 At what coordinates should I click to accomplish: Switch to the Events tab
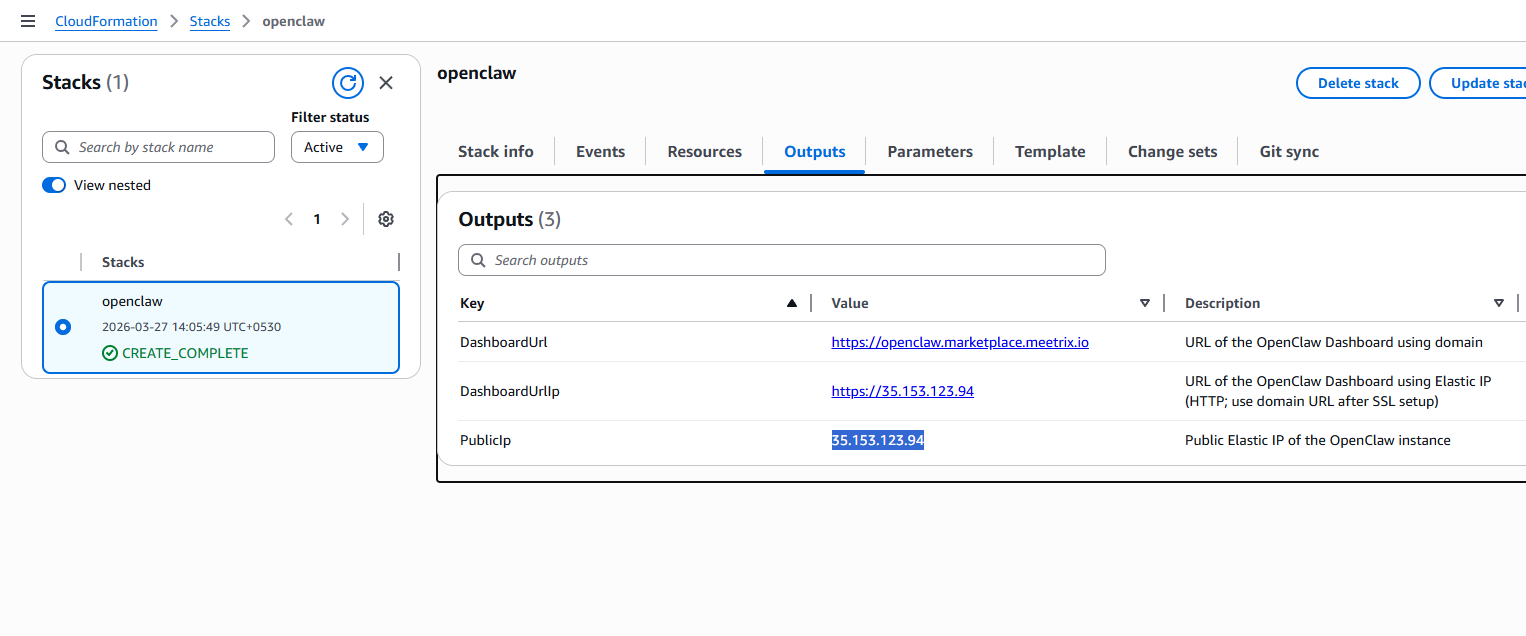point(600,152)
